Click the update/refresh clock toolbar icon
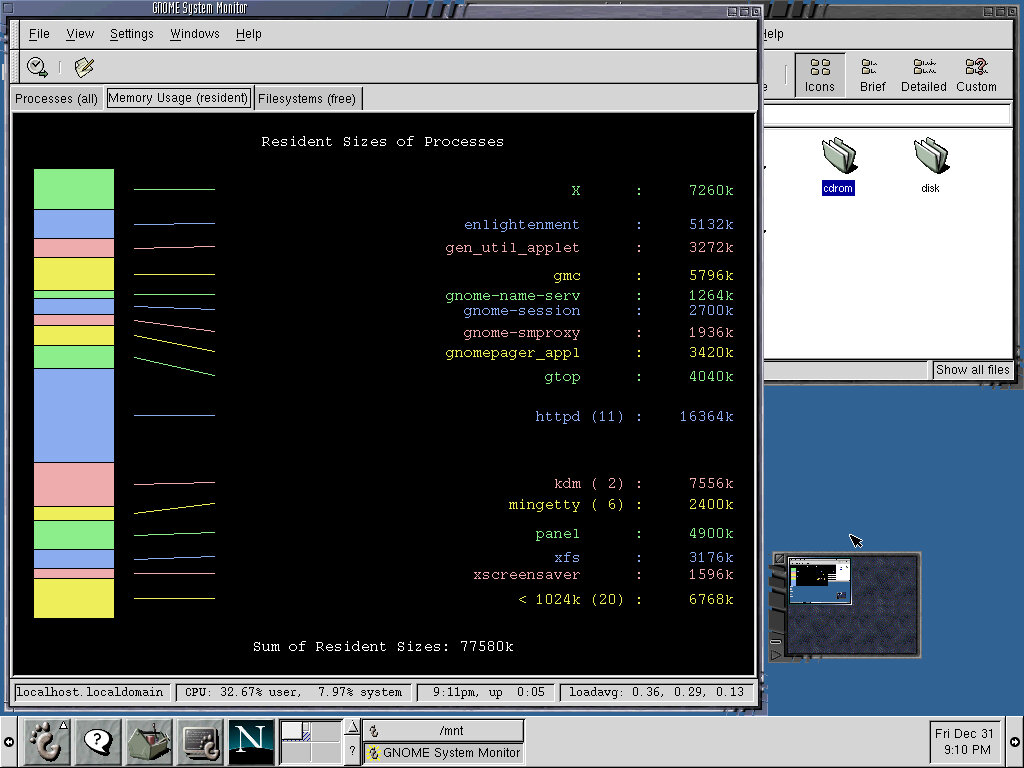This screenshot has width=1024, height=768. point(37,67)
